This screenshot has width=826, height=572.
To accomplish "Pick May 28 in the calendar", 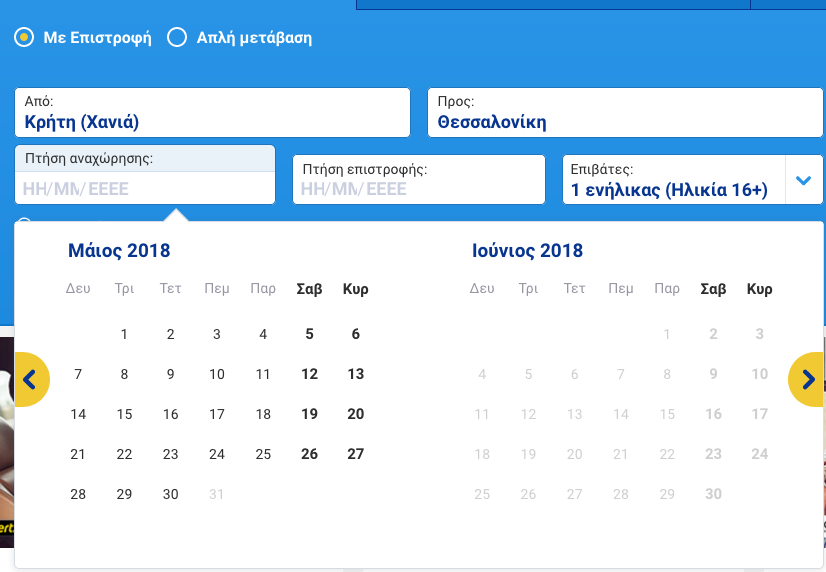I will click(x=78, y=494).
